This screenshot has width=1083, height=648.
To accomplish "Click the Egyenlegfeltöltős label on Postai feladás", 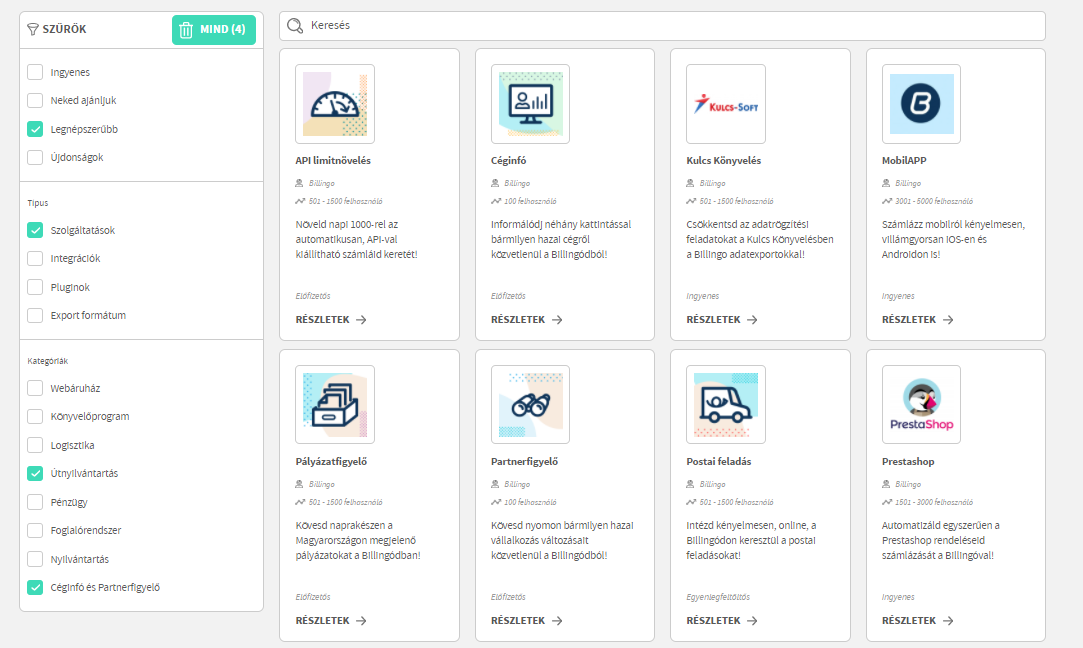I will pyautogui.click(x=718, y=597).
